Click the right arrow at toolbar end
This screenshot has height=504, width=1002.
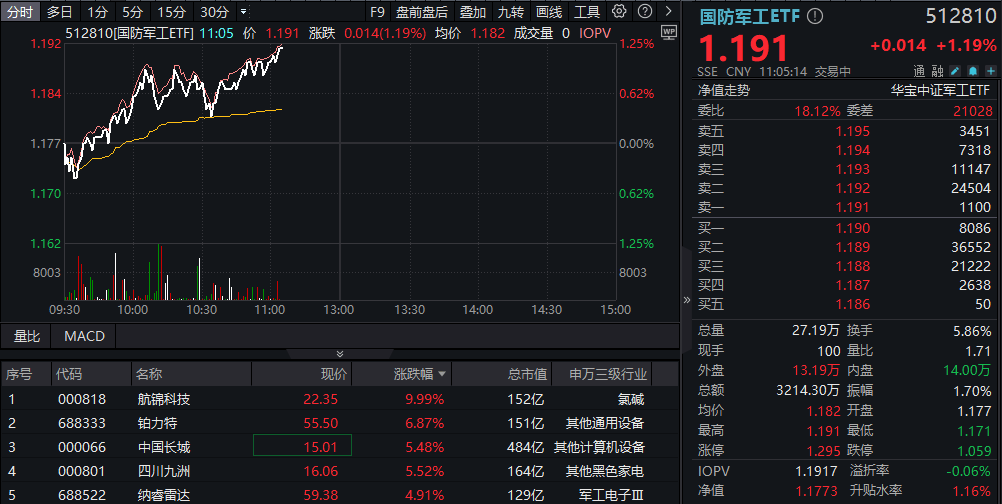tap(668, 11)
